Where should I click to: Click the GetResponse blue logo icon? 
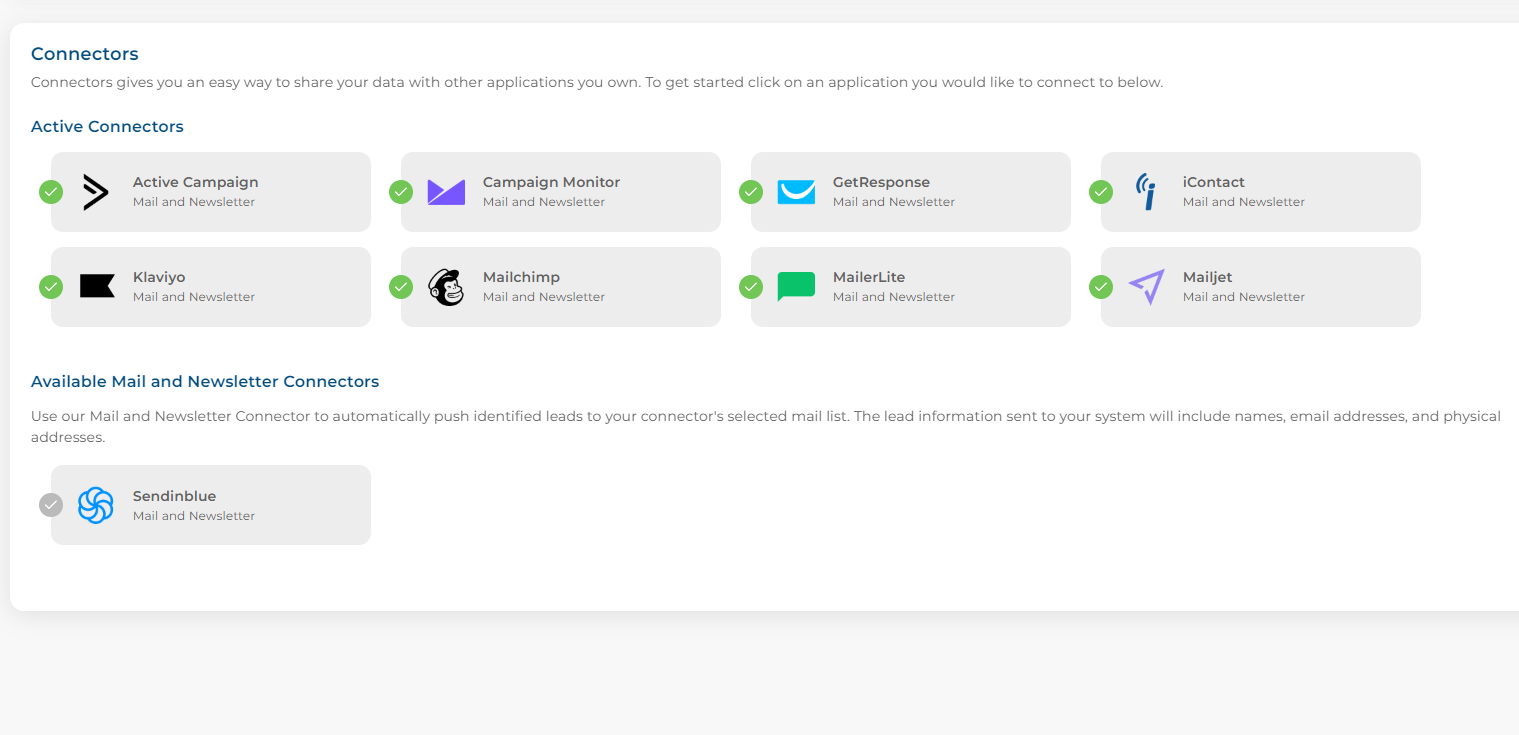[x=796, y=192]
